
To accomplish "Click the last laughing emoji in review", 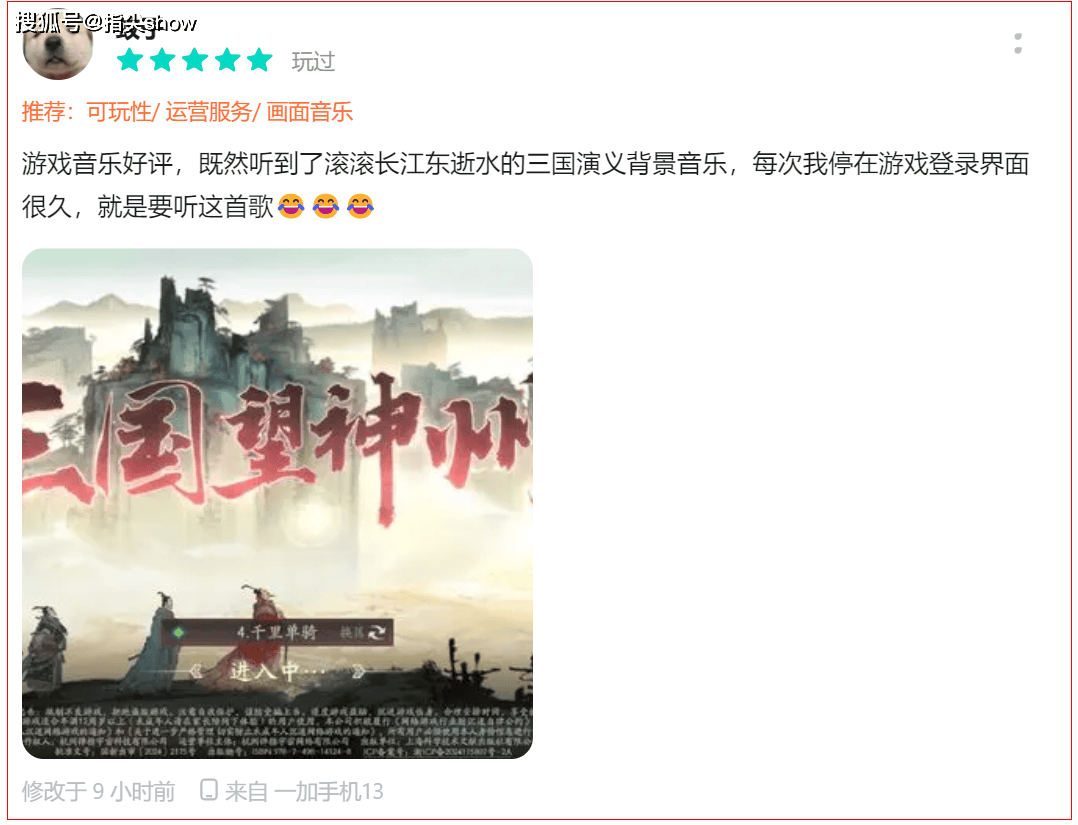I will 360,206.
